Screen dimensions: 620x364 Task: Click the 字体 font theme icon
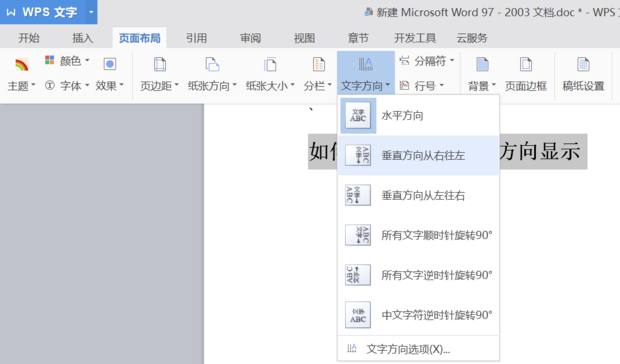coord(49,85)
